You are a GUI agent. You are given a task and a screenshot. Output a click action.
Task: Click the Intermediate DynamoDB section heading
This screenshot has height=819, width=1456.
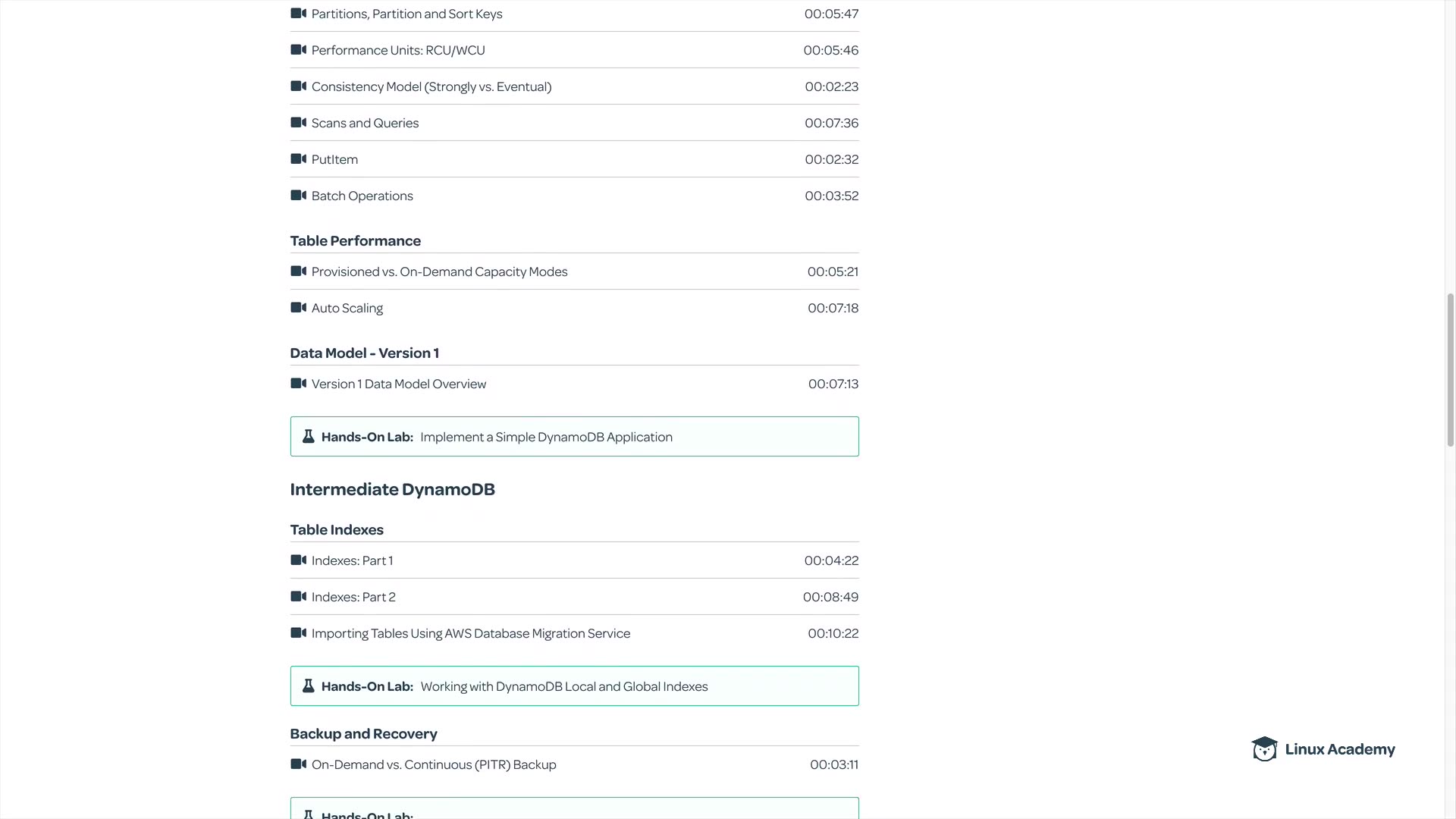392,489
